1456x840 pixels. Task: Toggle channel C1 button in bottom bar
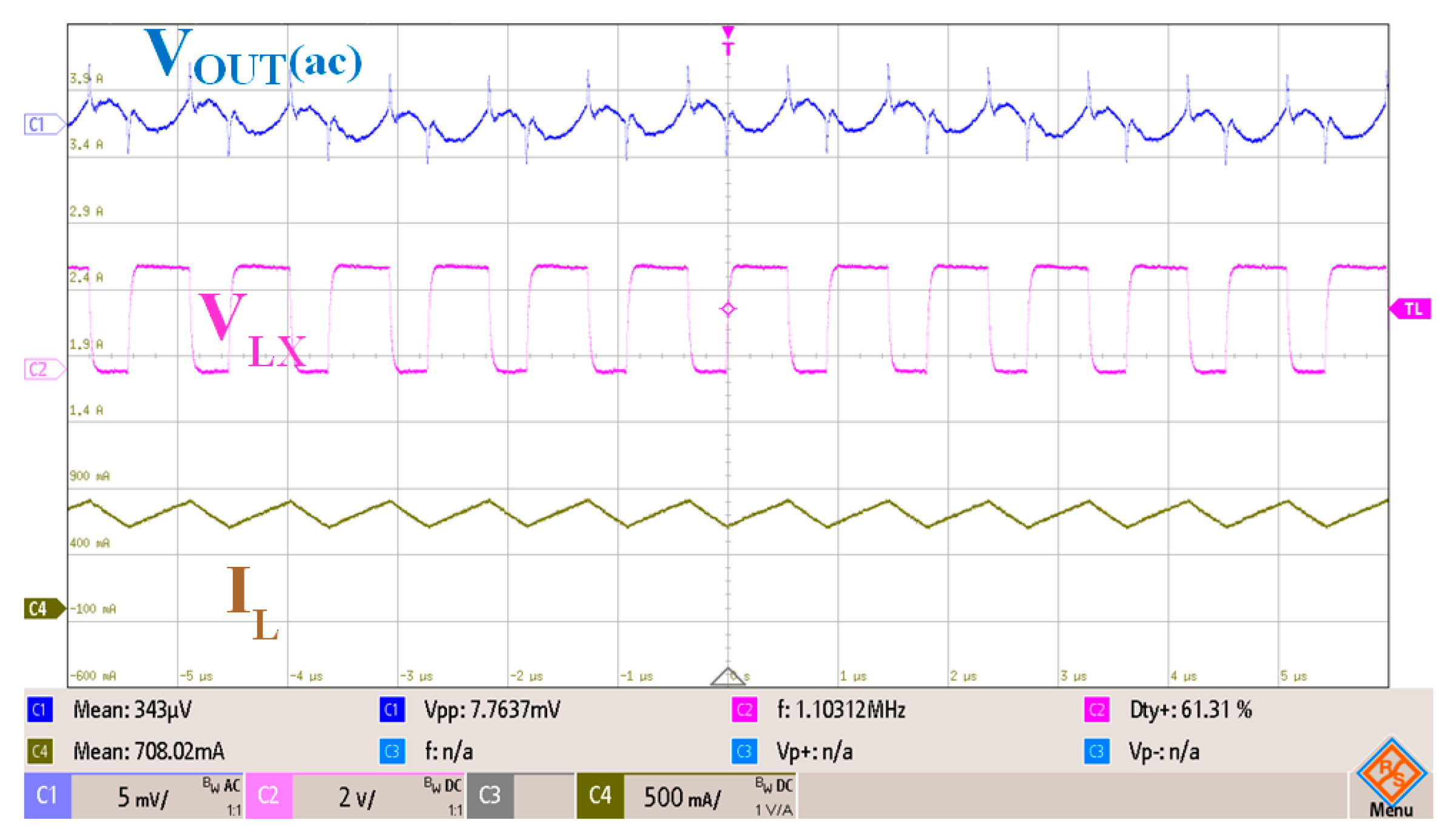click(x=47, y=796)
